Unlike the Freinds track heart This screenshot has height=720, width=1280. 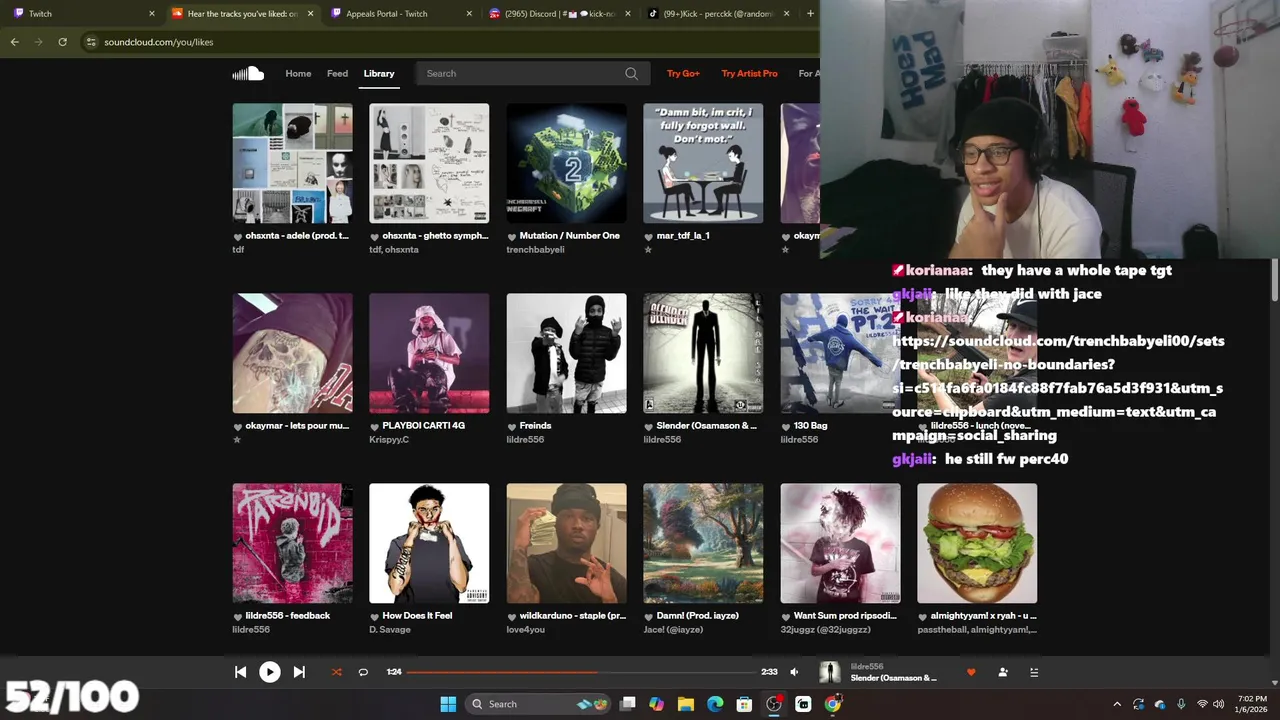click(512, 427)
